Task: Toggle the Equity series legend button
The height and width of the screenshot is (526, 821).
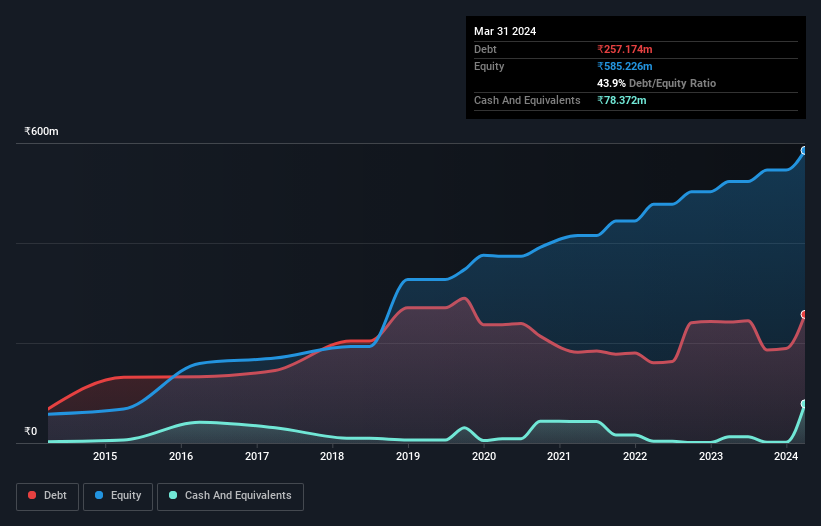Action: (x=118, y=496)
